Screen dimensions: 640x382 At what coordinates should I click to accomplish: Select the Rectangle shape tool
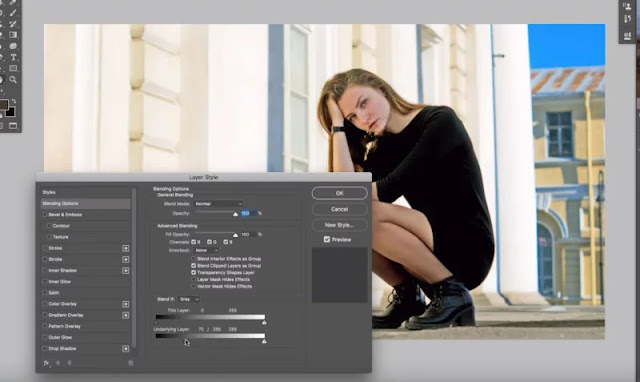point(13,68)
